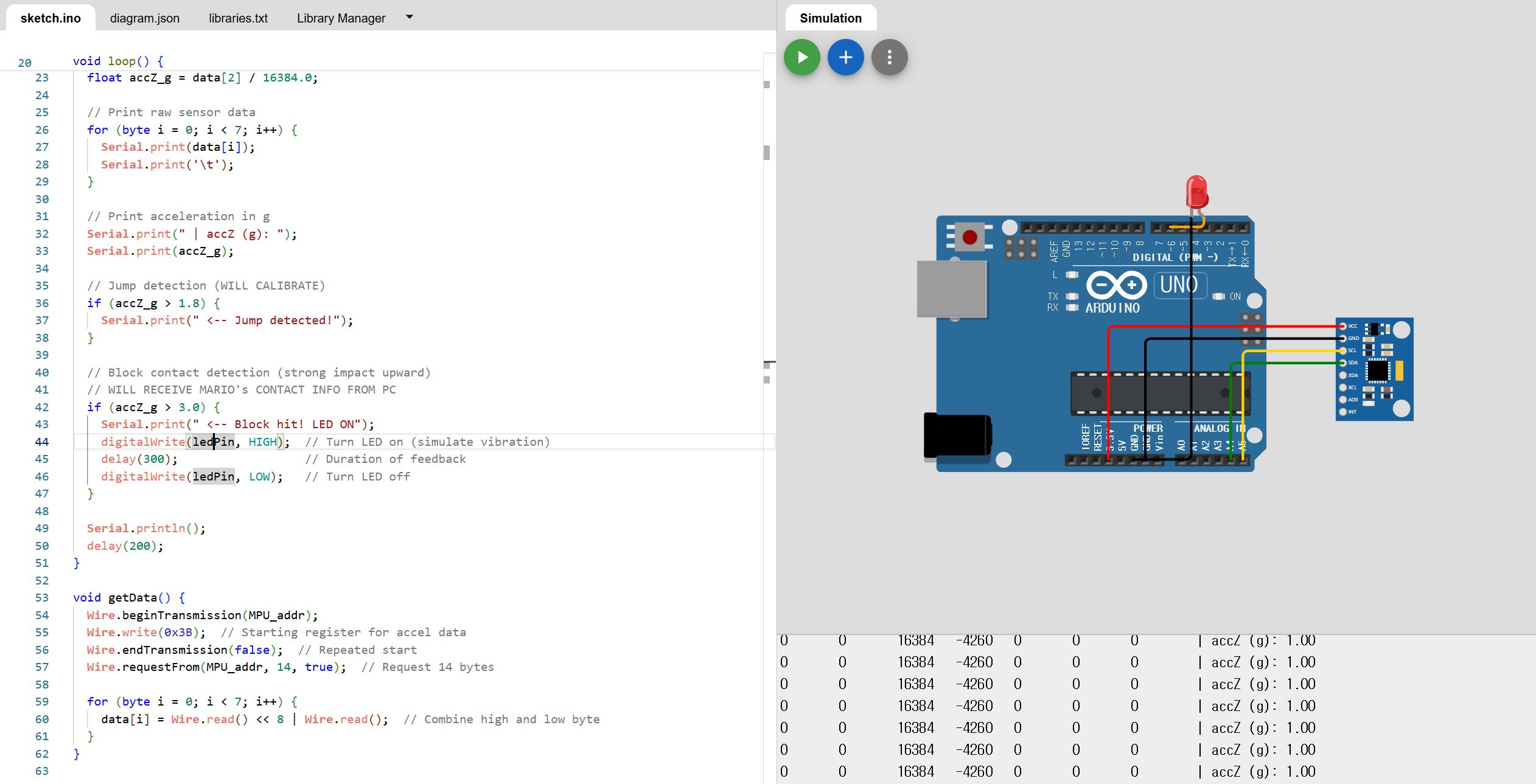Screen dimensions: 1536x784
Task: Open the three-dot simulation menu
Action: click(889, 57)
